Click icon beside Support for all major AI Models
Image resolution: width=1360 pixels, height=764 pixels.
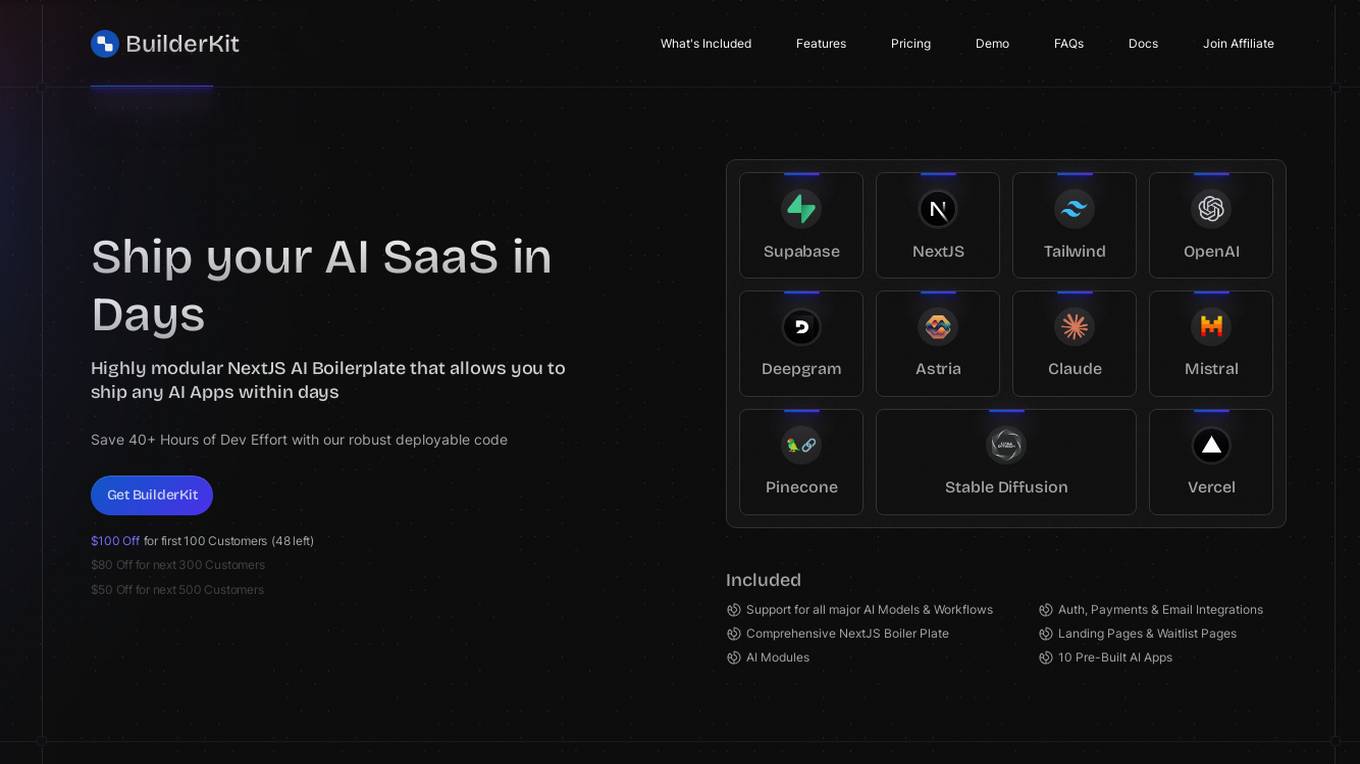(x=733, y=610)
